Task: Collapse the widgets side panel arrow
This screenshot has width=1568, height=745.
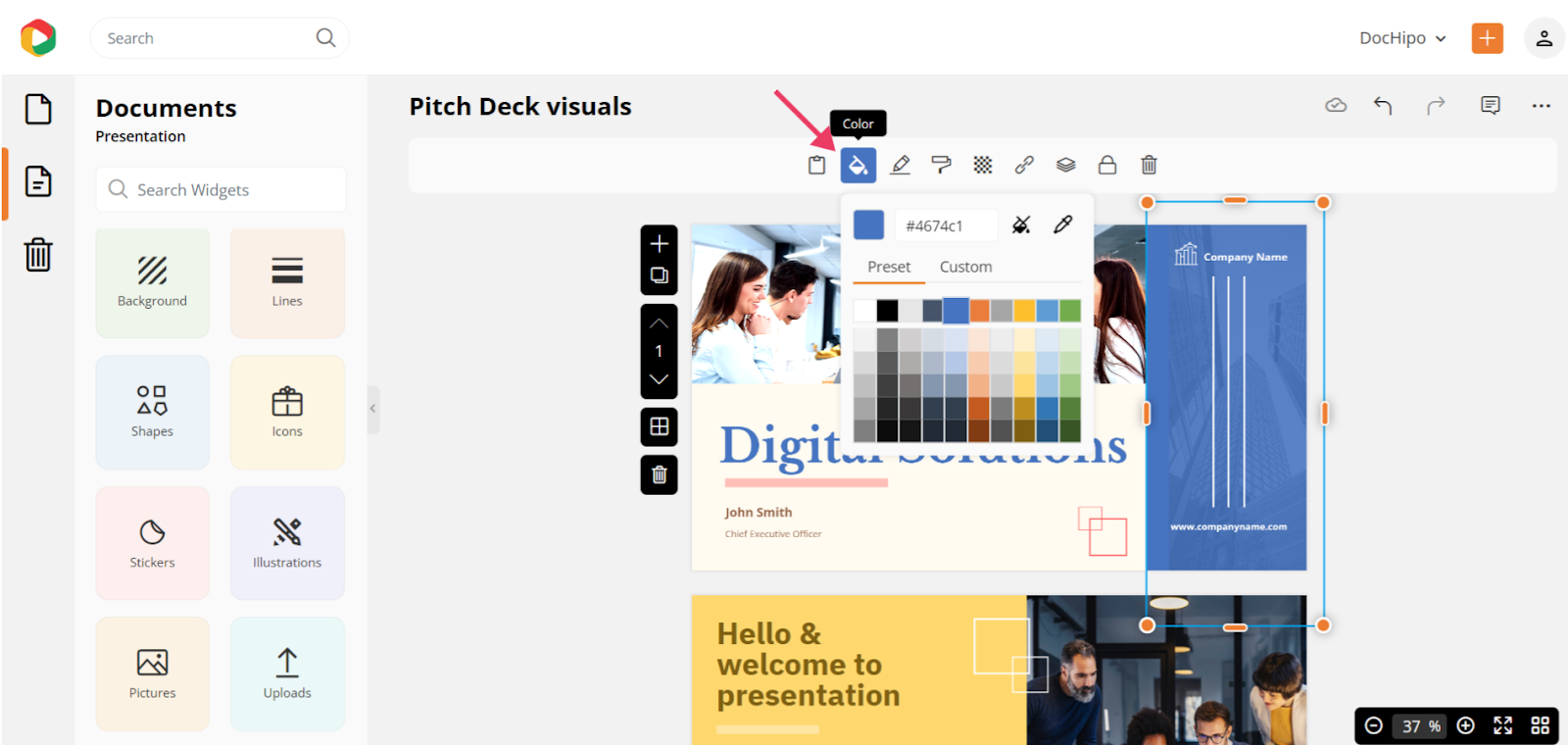Action: click(373, 409)
